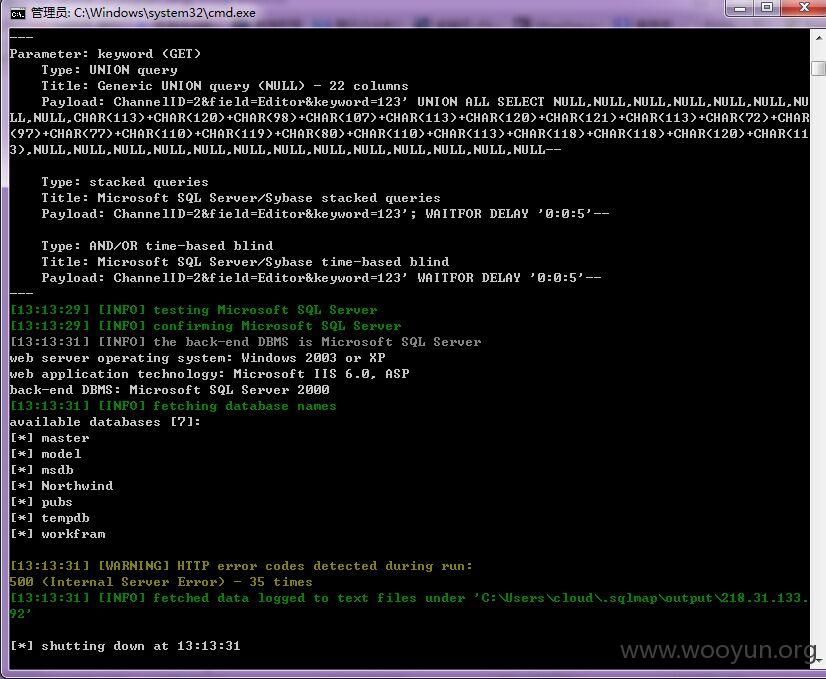
Task: Close the cmd.exe window
Action: (804, 8)
